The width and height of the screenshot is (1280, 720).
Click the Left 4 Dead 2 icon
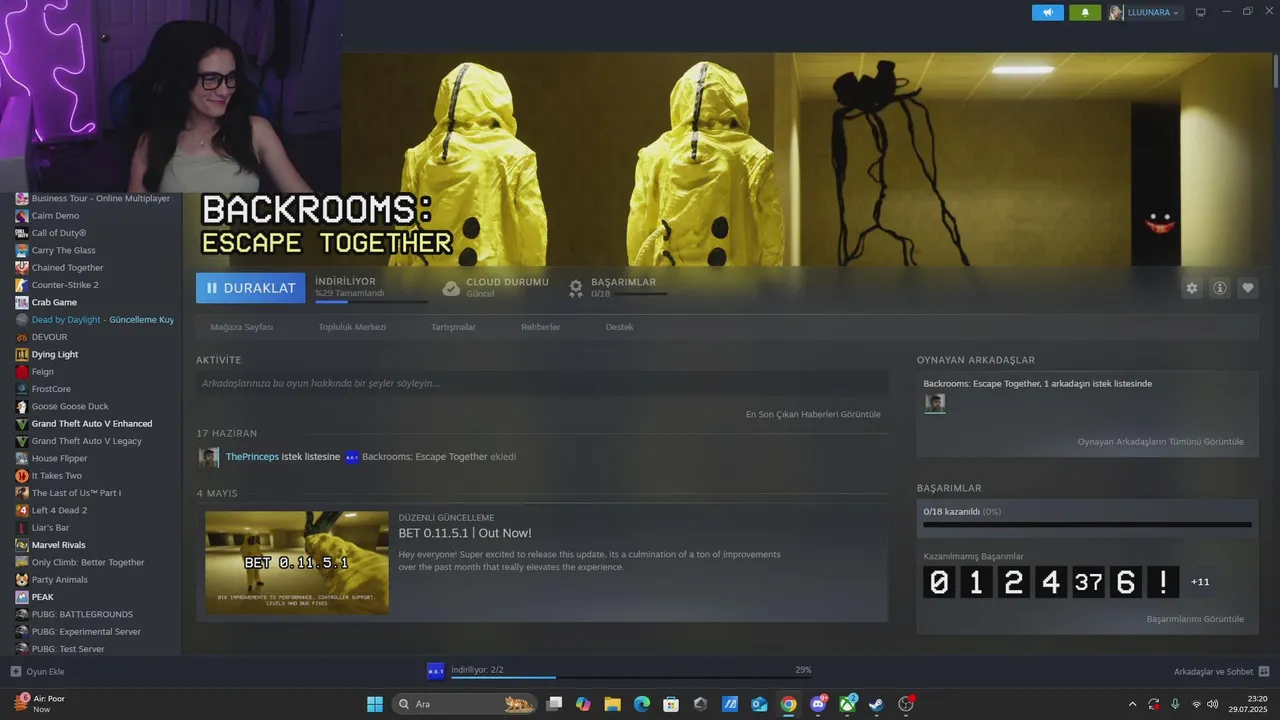(22, 510)
